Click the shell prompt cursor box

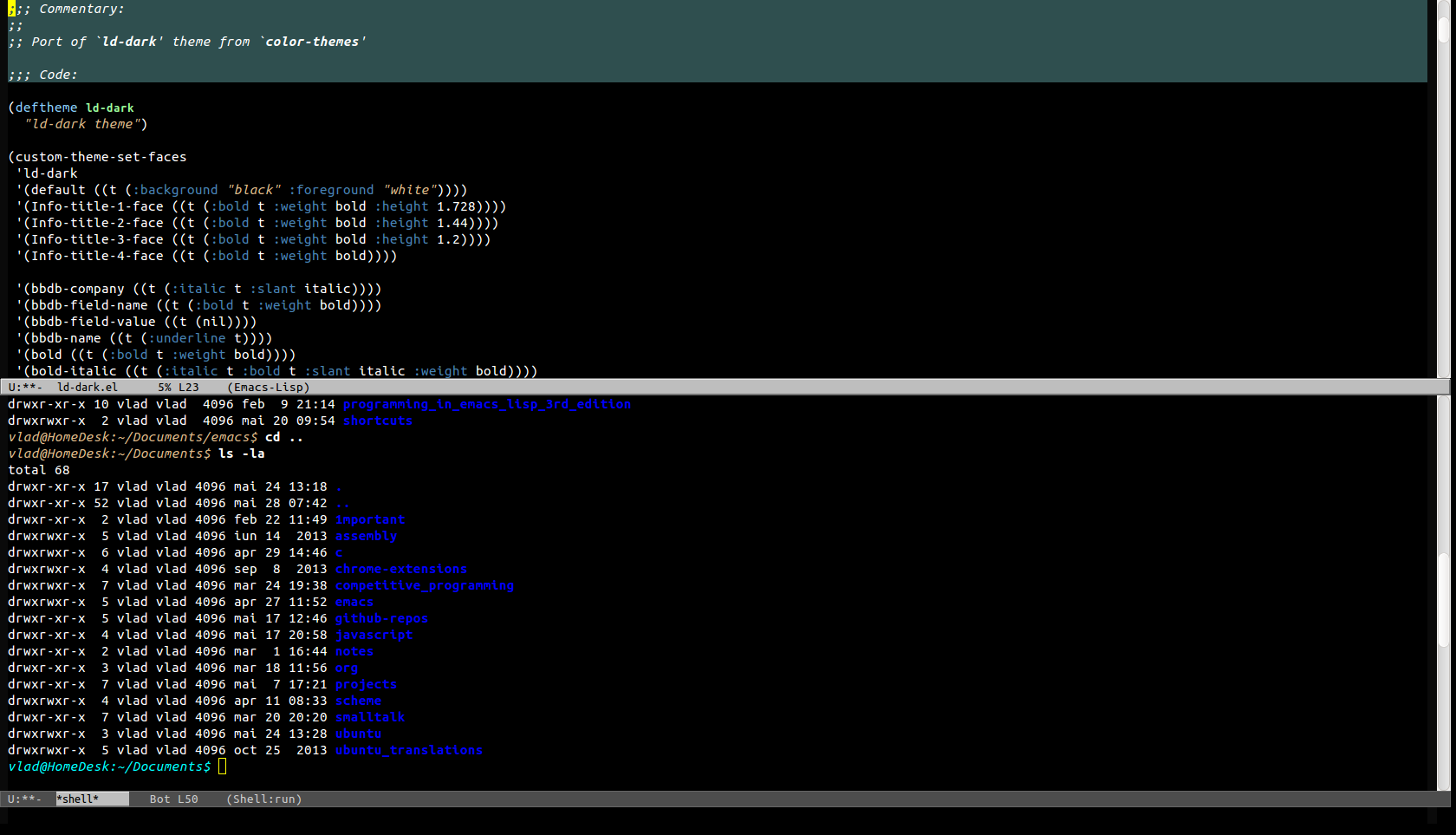pos(222,767)
